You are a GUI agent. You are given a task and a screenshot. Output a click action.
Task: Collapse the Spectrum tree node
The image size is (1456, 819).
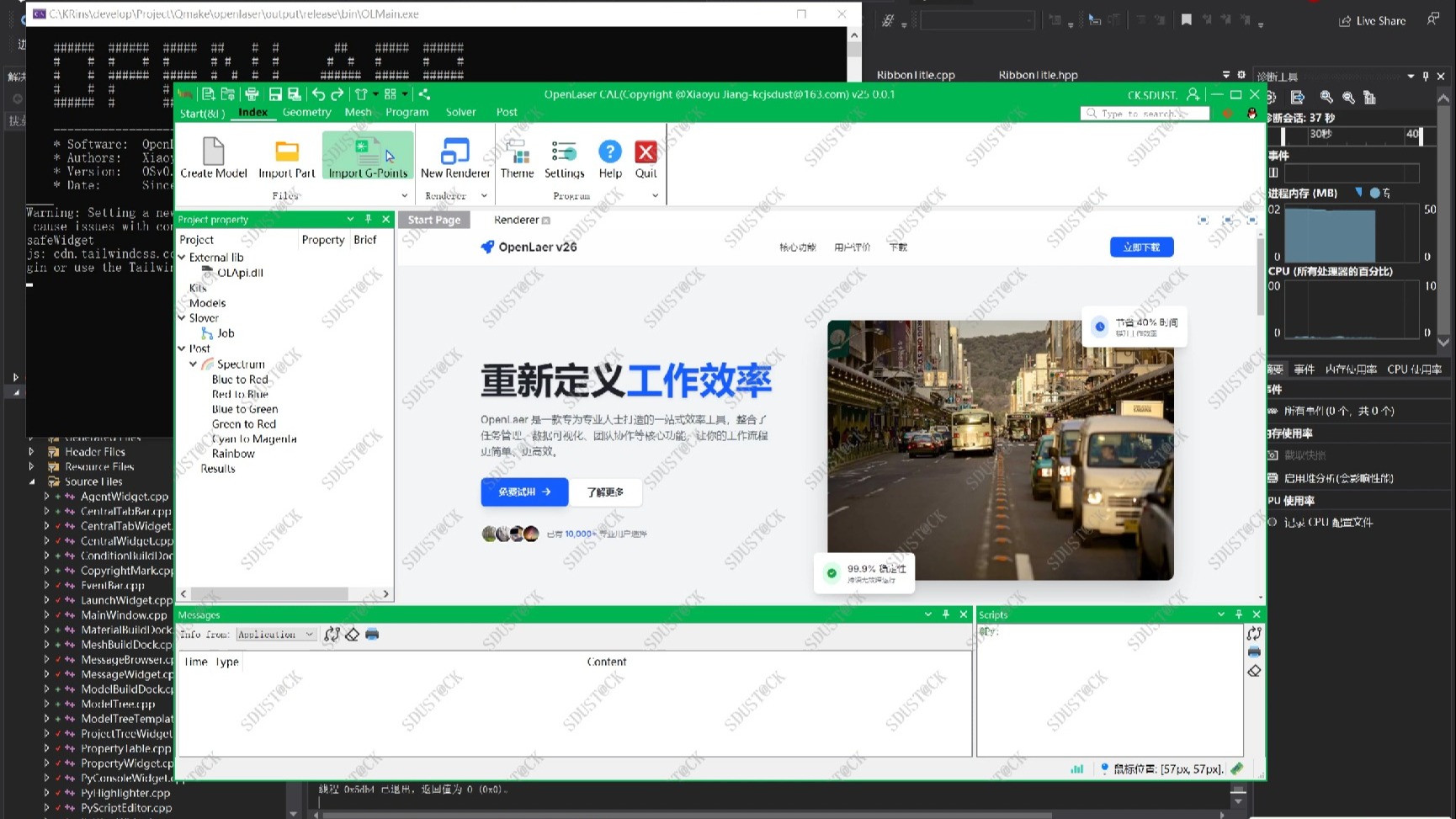click(194, 364)
